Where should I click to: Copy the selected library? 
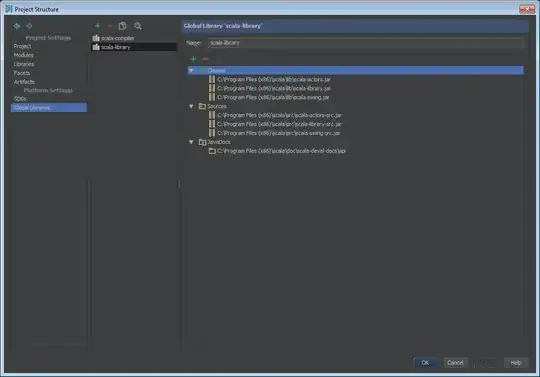coord(122,26)
